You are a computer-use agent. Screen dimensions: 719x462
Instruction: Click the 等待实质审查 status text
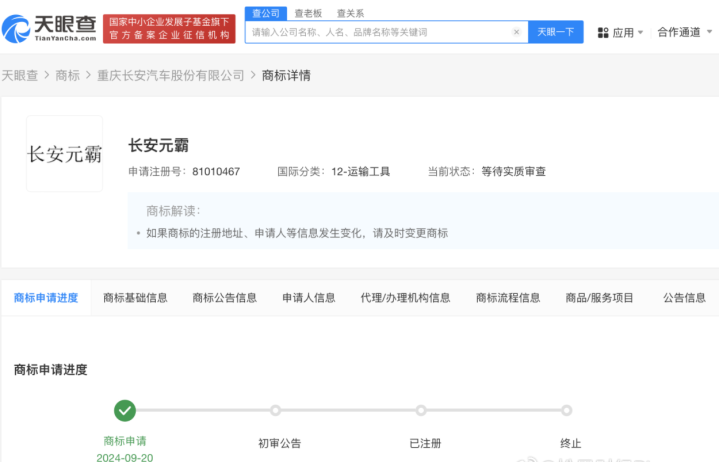point(514,171)
